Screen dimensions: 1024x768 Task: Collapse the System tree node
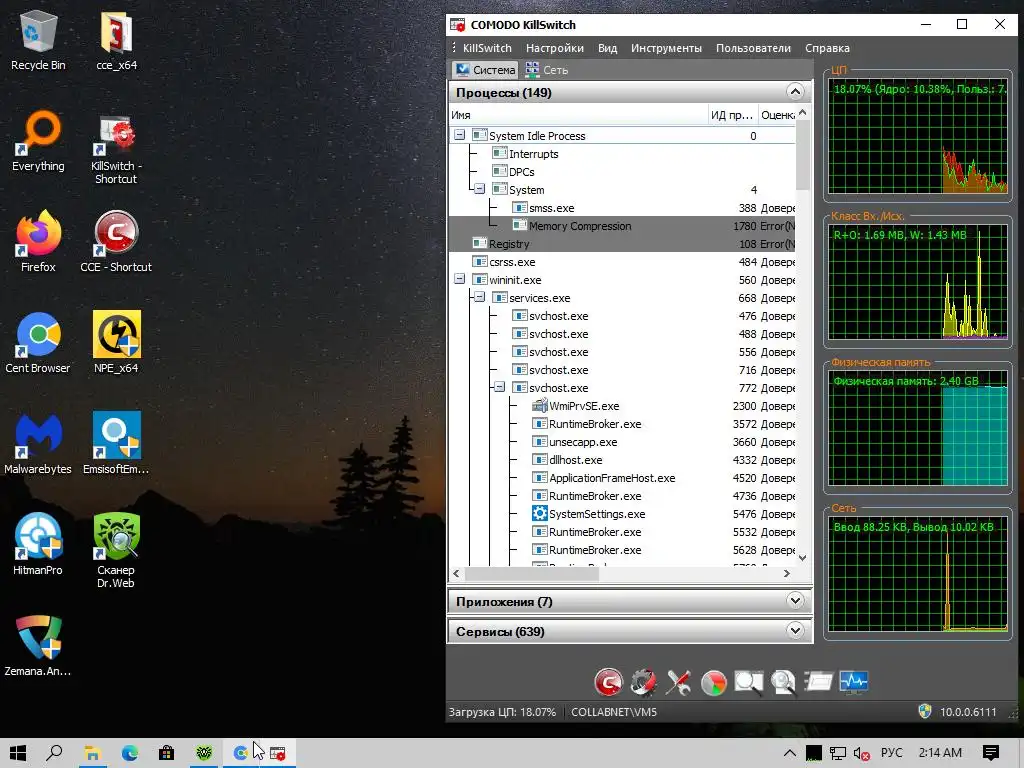pos(479,189)
